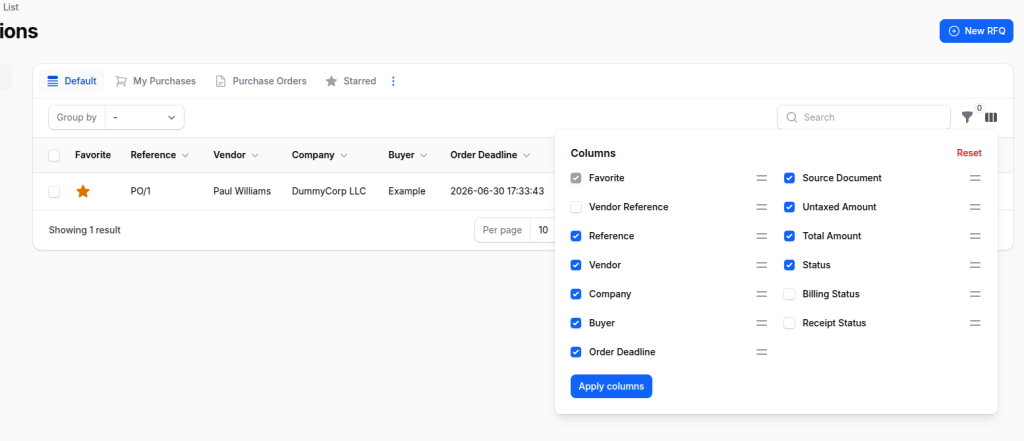Image resolution: width=1024 pixels, height=441 pixels.
Task: Click the Source Document drag handle
Action: tap(975, 178)
